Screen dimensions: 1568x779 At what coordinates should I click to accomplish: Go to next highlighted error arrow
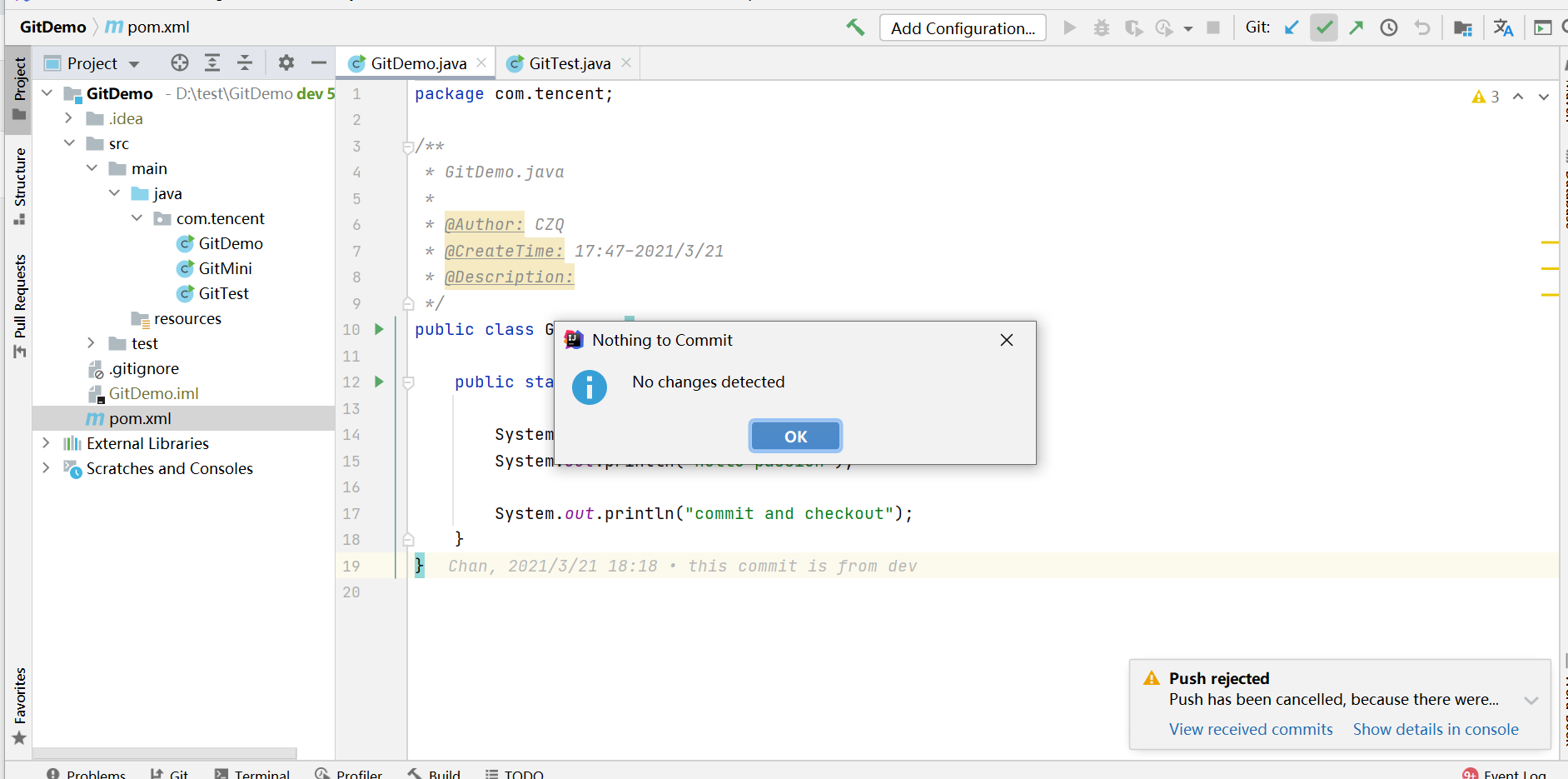click(1544, 97)
